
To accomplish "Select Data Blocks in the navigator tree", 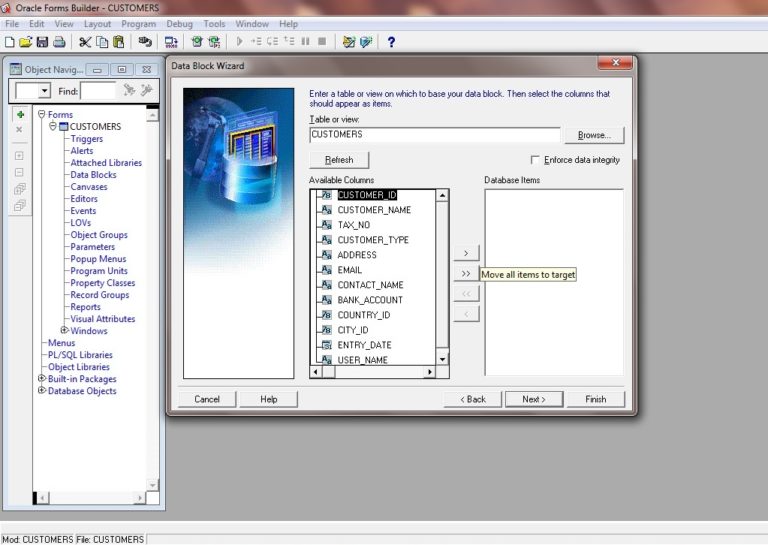I will 93,175.
